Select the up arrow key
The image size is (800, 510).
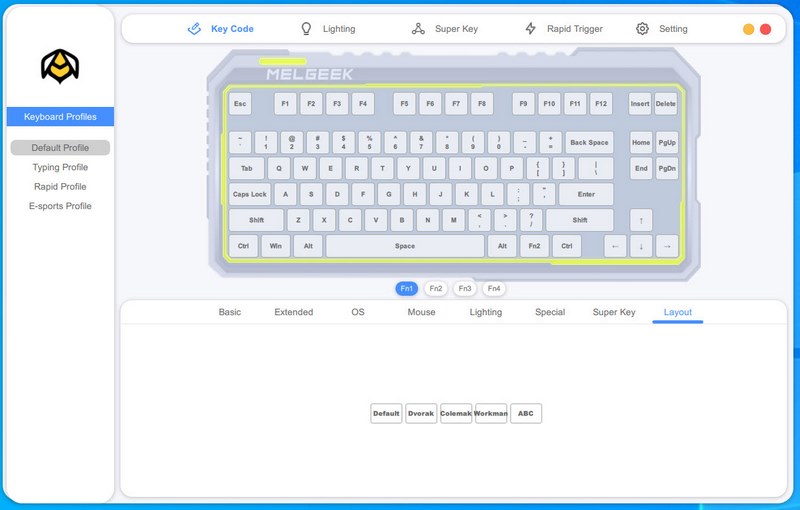(x=641, y=220)
